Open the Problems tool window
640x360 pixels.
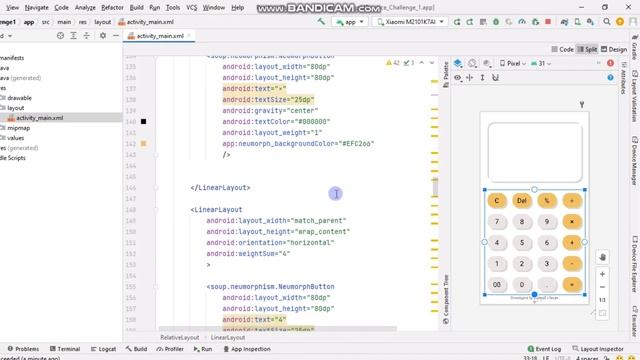[23, 349]
